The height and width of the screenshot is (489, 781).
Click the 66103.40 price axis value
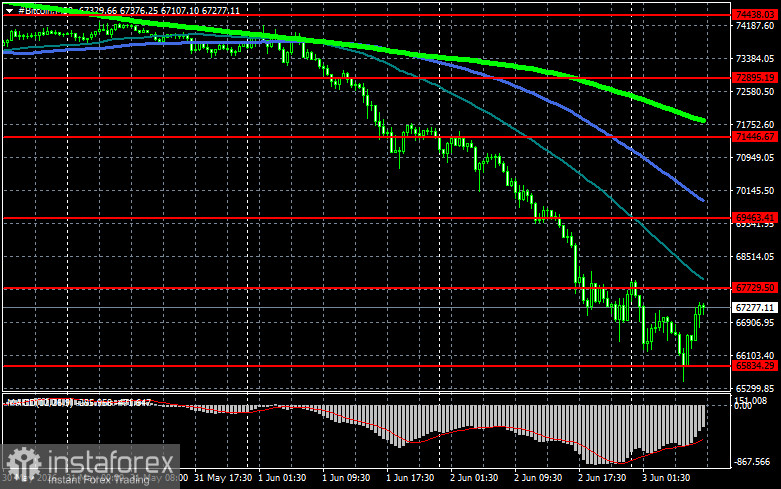pos(755,356)
